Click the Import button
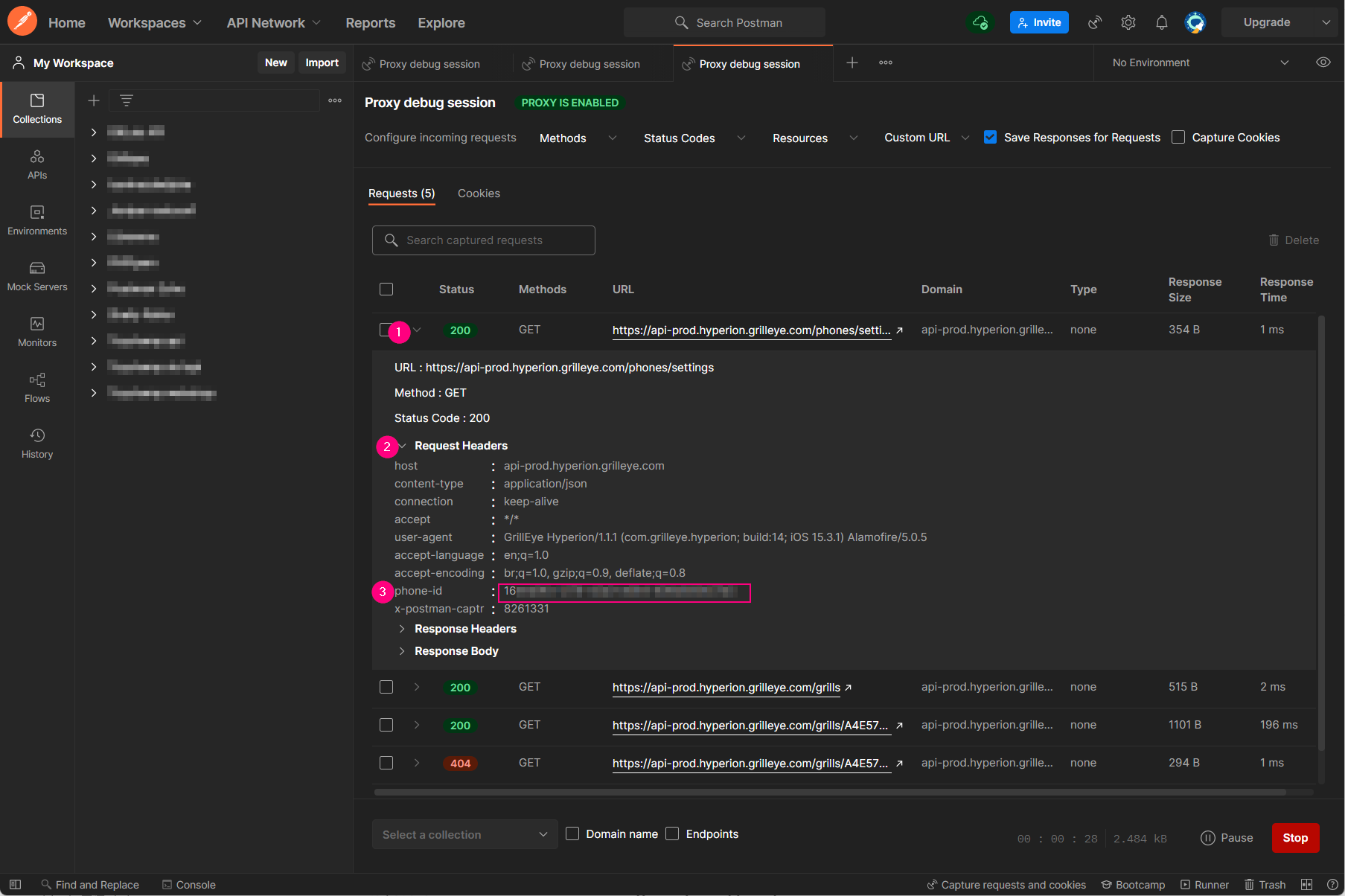 (x=322, y=63)
